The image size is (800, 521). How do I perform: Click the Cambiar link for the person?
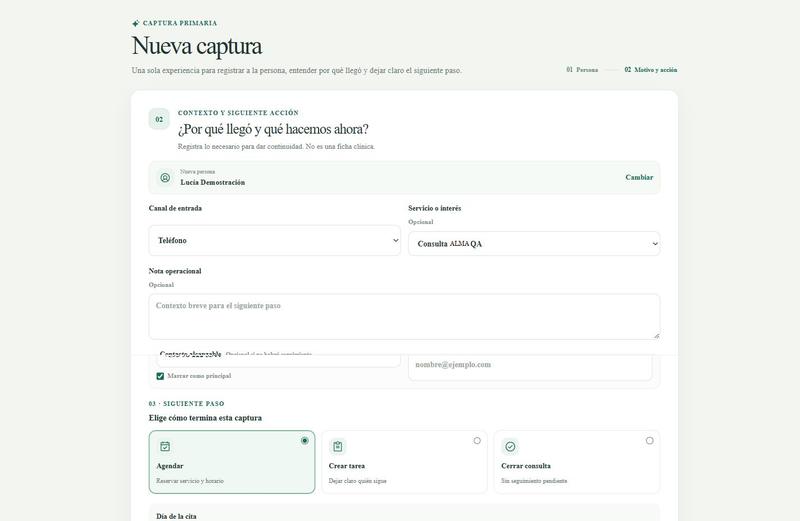click(639, 178)
